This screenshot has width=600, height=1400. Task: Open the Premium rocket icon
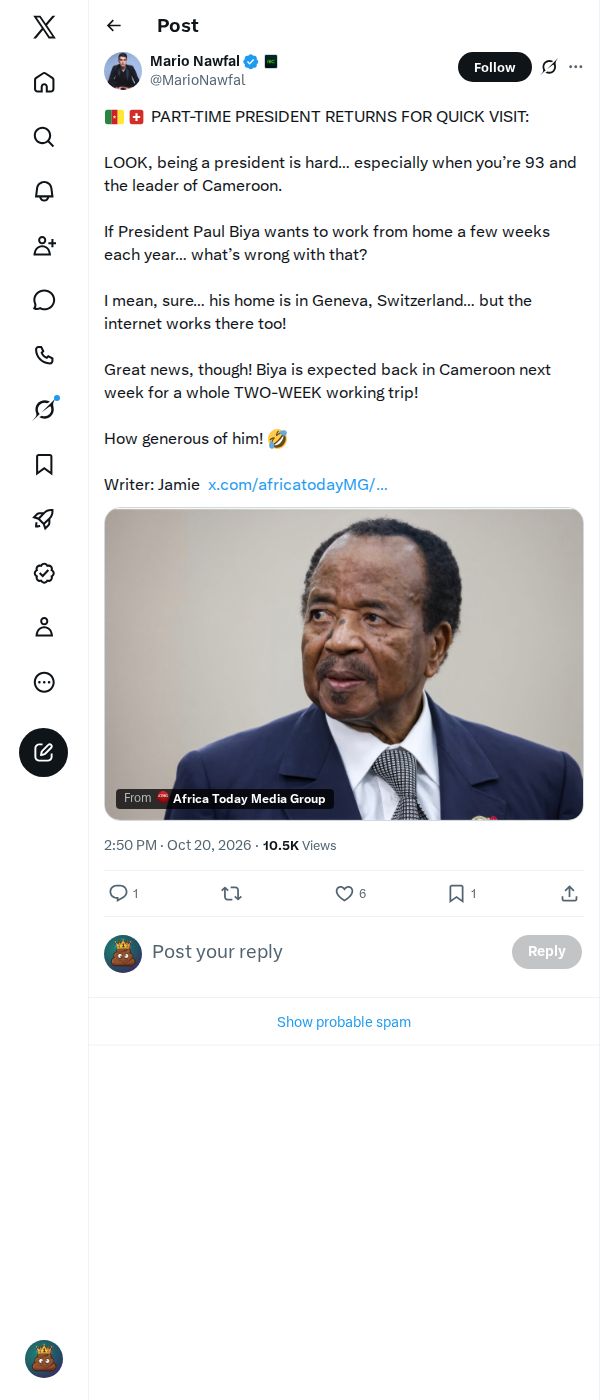point(44,518)
